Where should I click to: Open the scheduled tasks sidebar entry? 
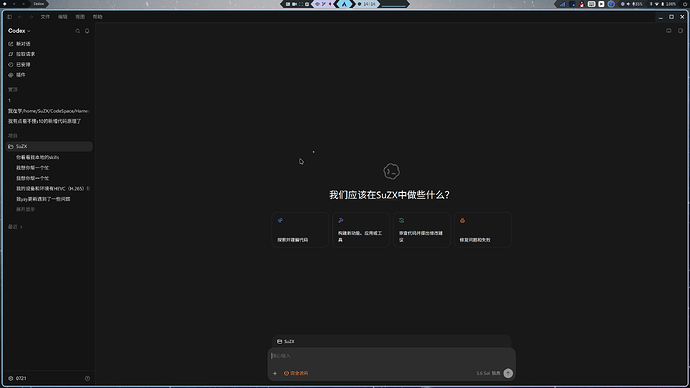pyautogui.click(x=19, y=65)
